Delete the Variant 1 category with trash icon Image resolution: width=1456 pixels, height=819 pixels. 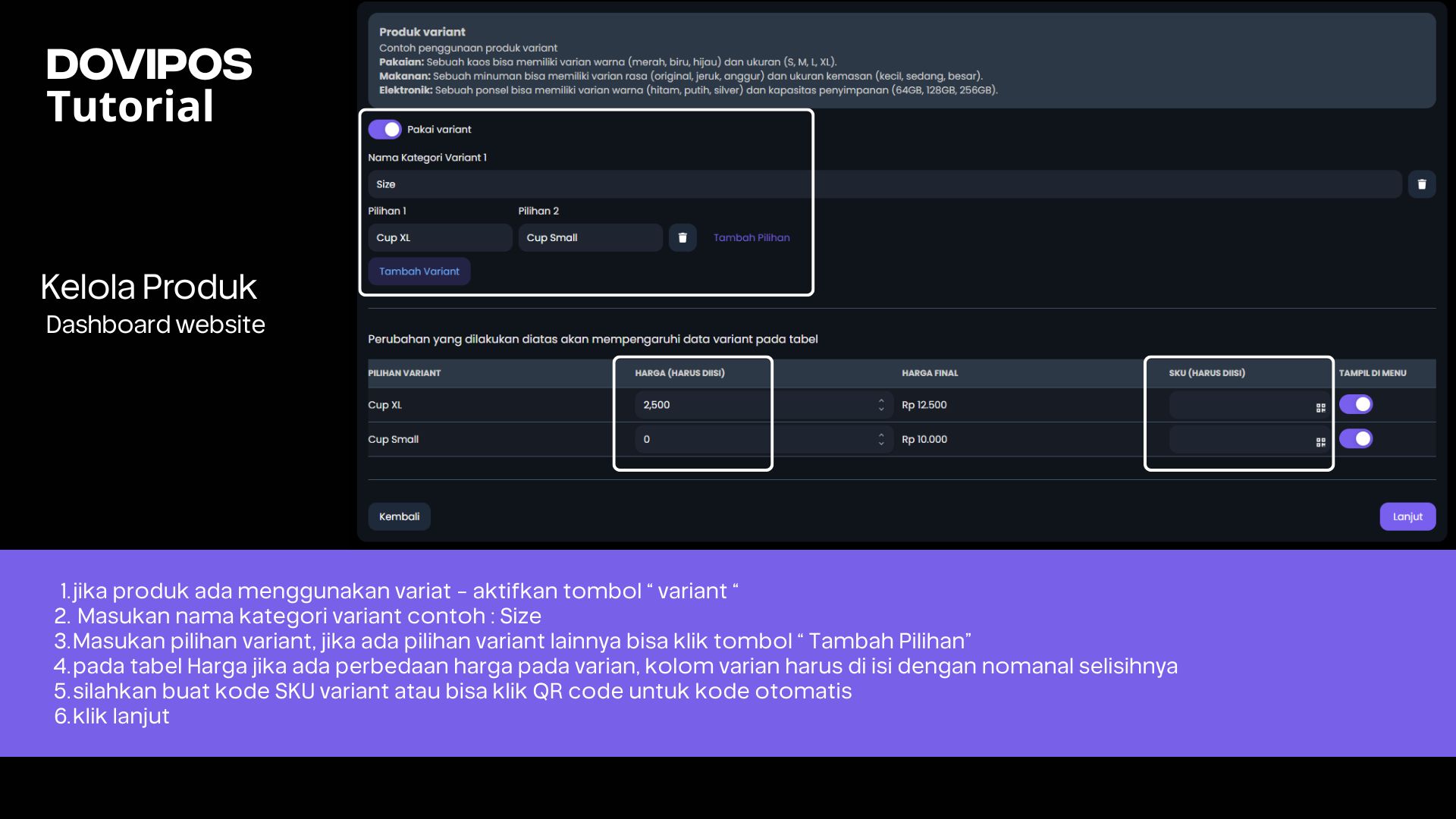(x=1421, y=184)
